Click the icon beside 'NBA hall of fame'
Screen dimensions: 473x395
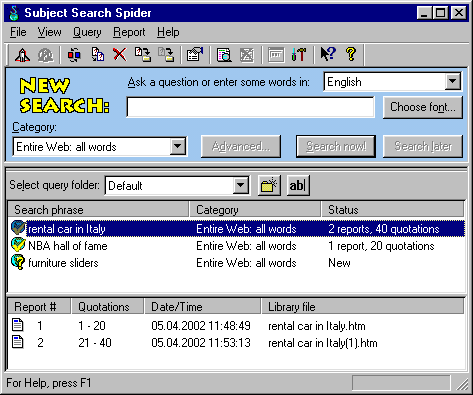coord(18,245)
